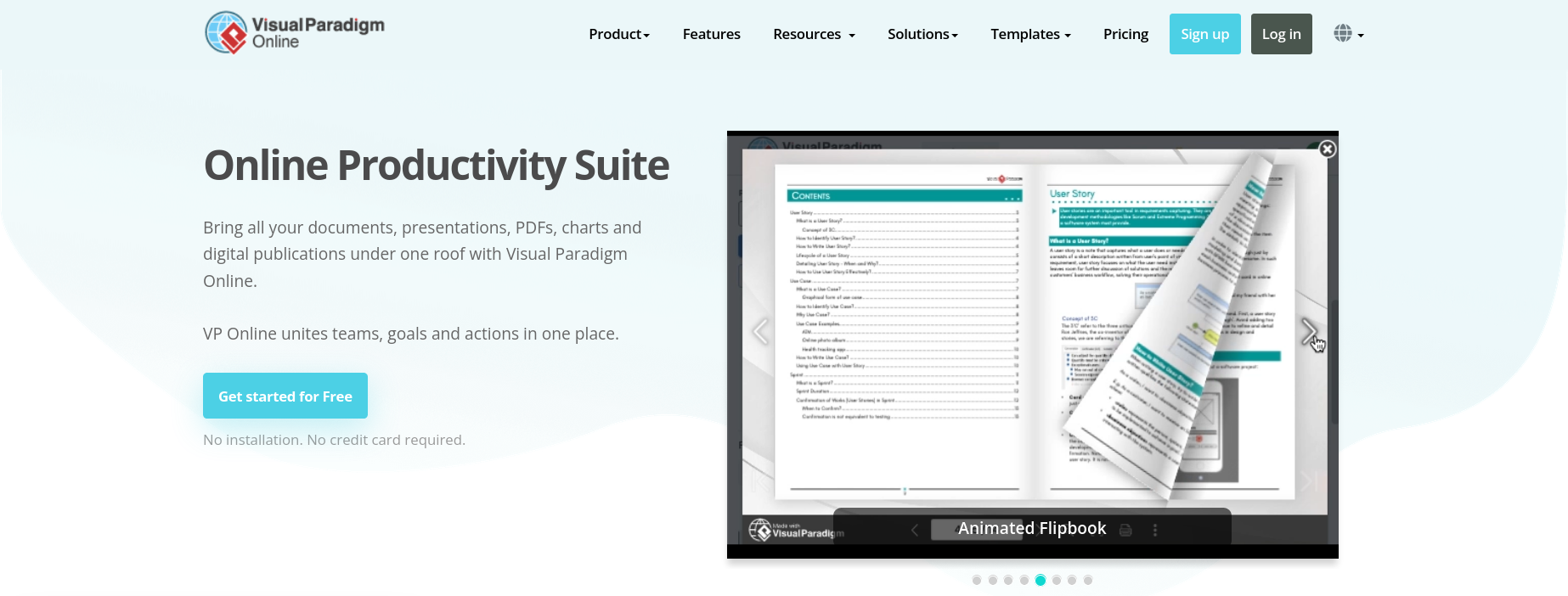Flip to next page with right arrow
This screenshot has height=596, width=1568.
(x=1309, y=332)
